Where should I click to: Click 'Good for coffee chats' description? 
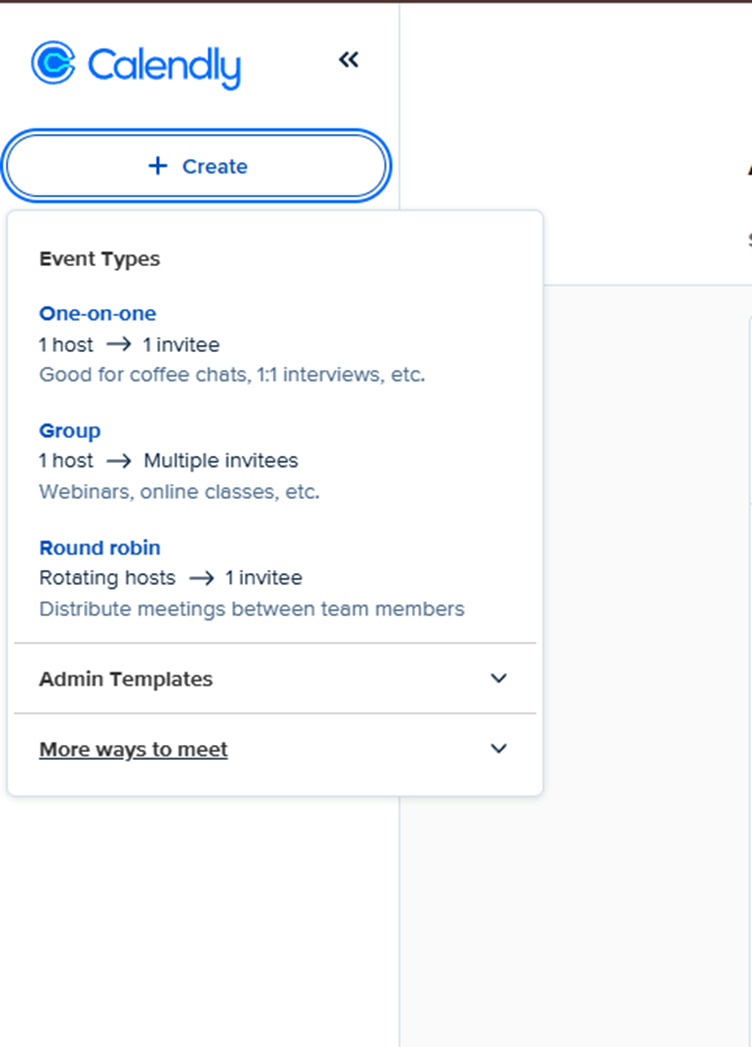pyautogui.click(x=232, y=375)
